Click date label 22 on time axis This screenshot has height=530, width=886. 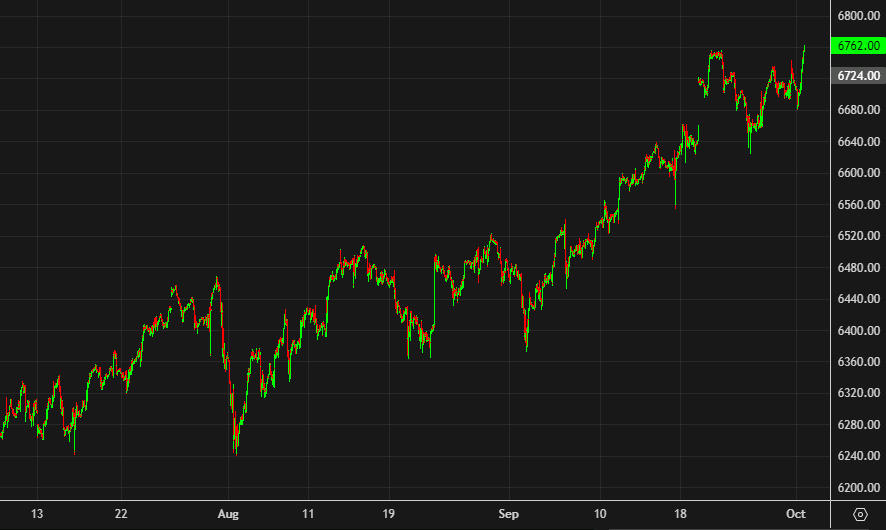pos(121,514)
